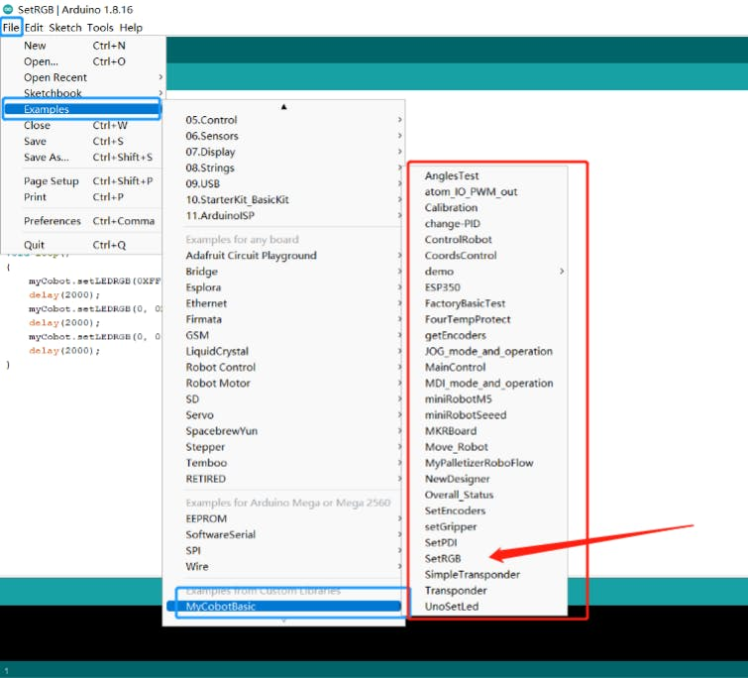This screenshot has height=678, width=748.
Task: Select MyCobotBasic library examples
Action: click(284, 606)
